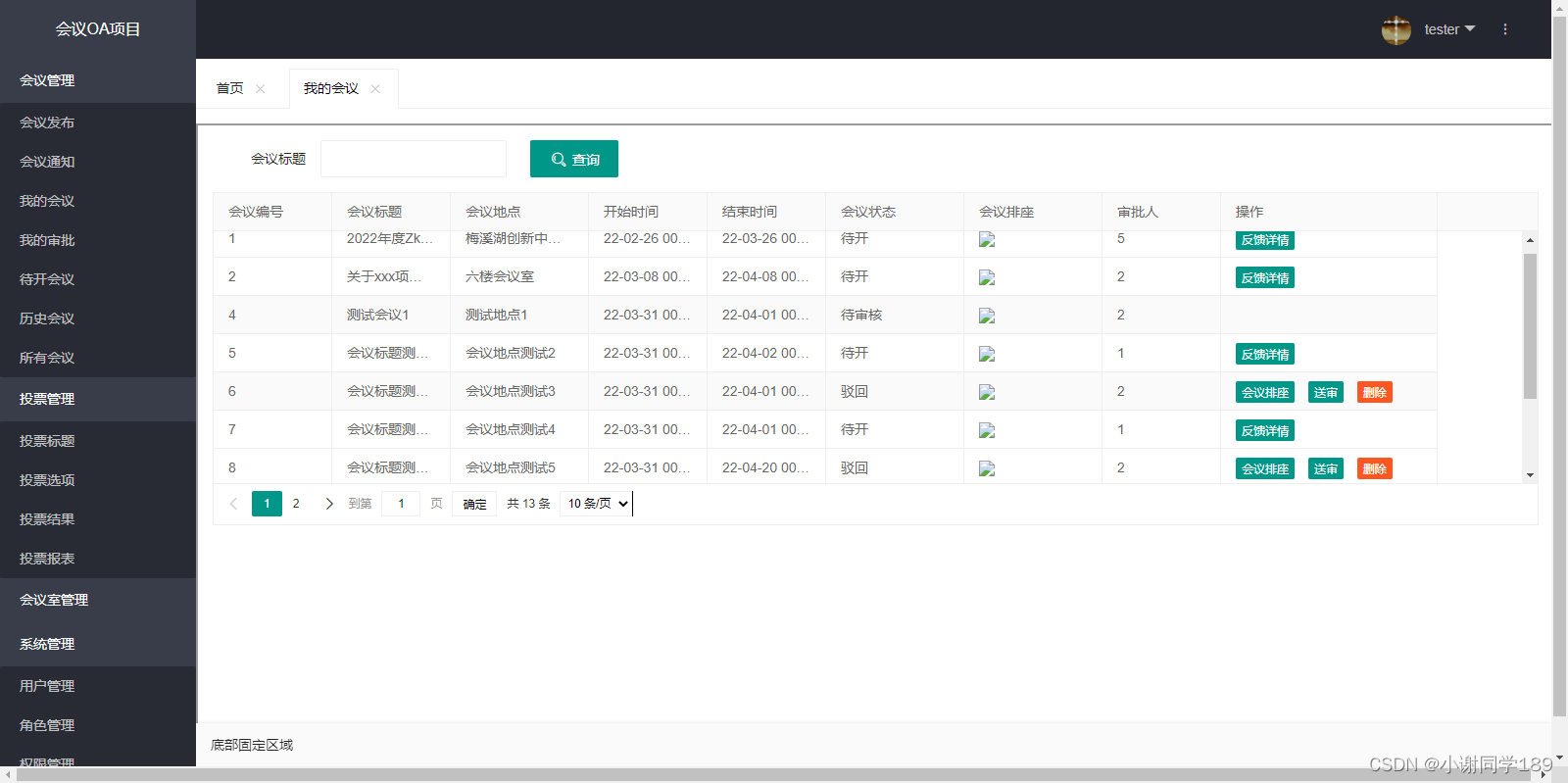1568x783 pixels.
Task: Click seating image icon in row 2
Action: [987, 277]
